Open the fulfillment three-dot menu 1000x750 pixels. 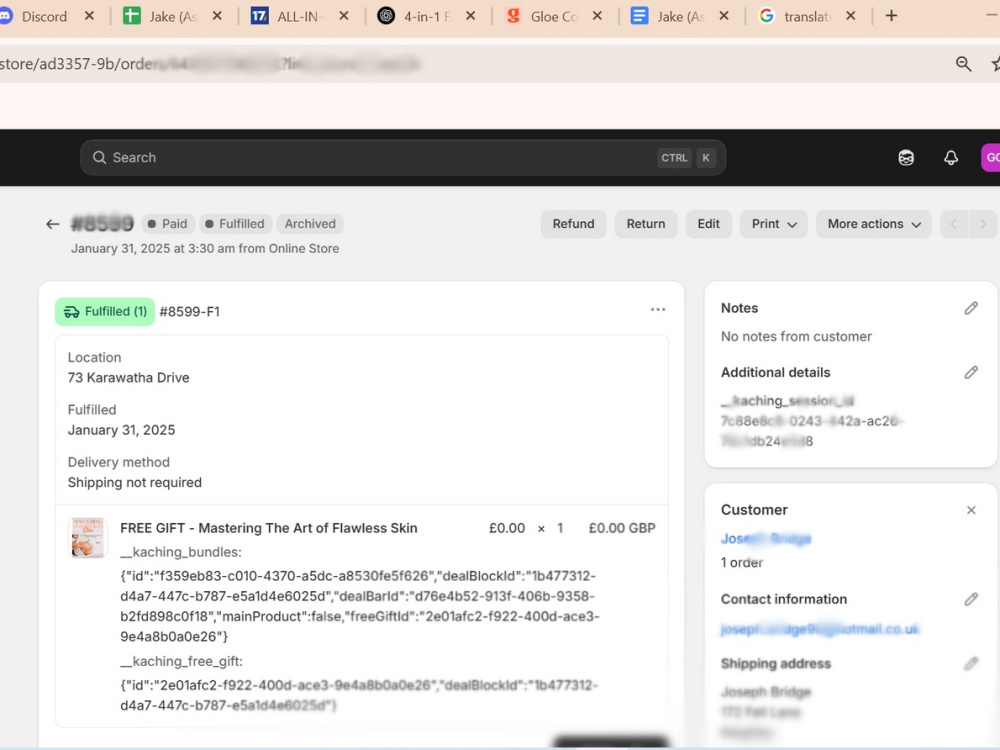click(x=658, y=310)
